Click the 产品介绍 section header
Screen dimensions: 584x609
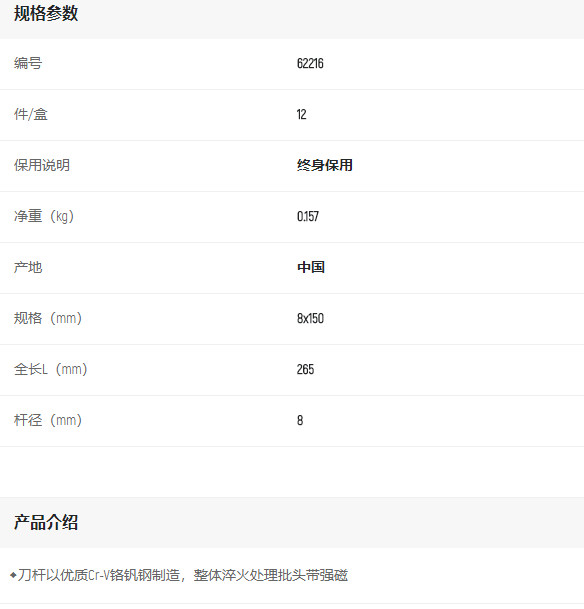click(46, 522)
